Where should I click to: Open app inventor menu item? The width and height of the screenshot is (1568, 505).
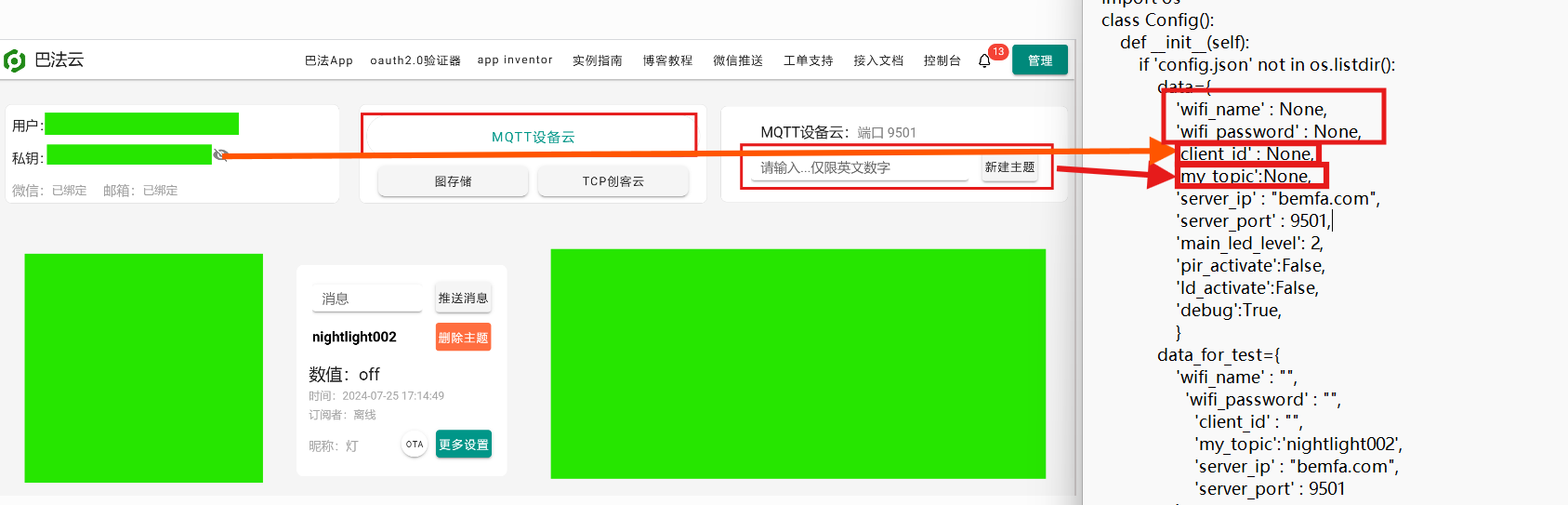515,60
